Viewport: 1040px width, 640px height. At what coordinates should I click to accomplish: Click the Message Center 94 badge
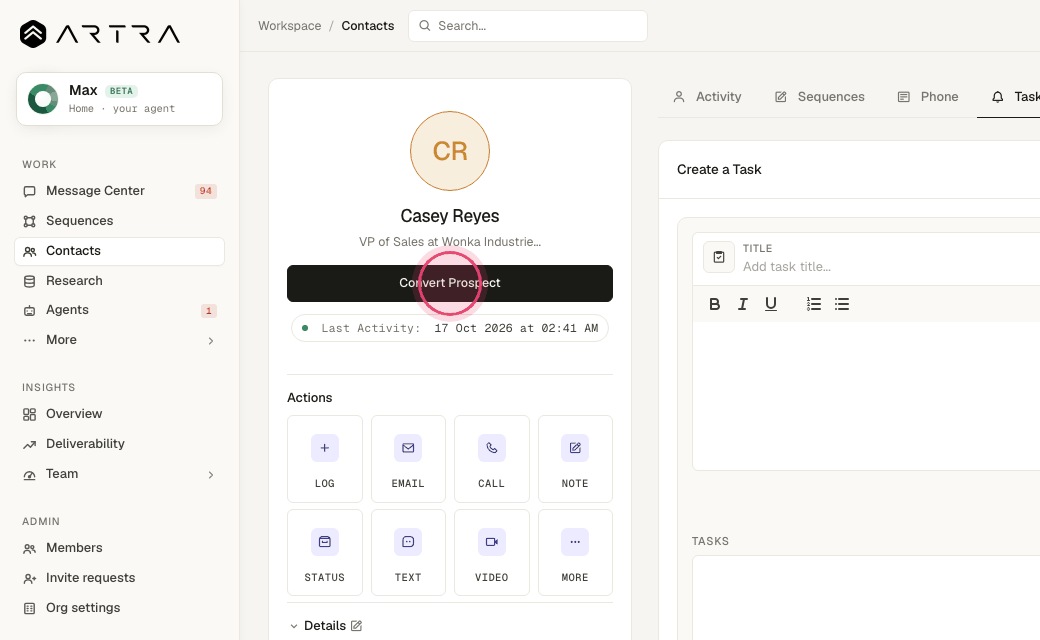click(x=206, y=191)
